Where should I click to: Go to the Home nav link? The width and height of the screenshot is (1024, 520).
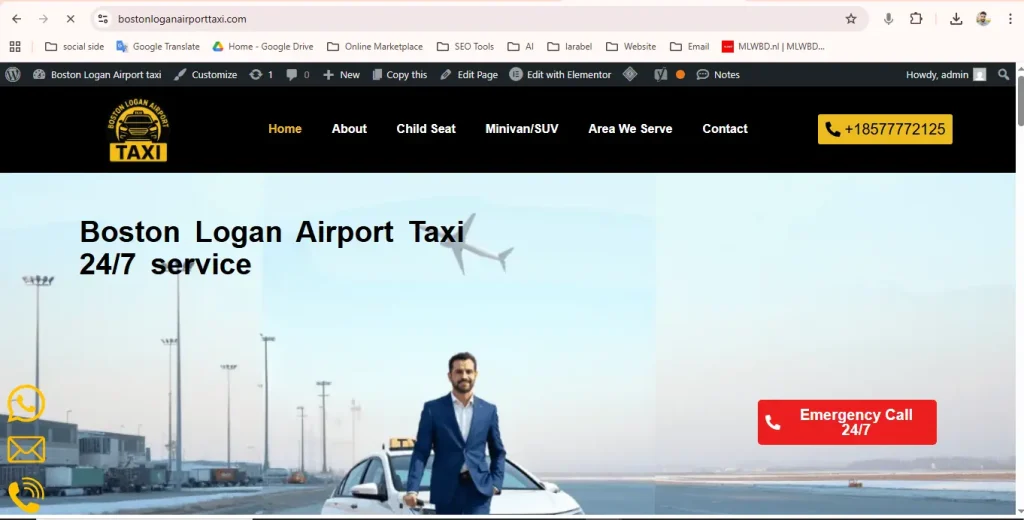(x=285, y=129)
